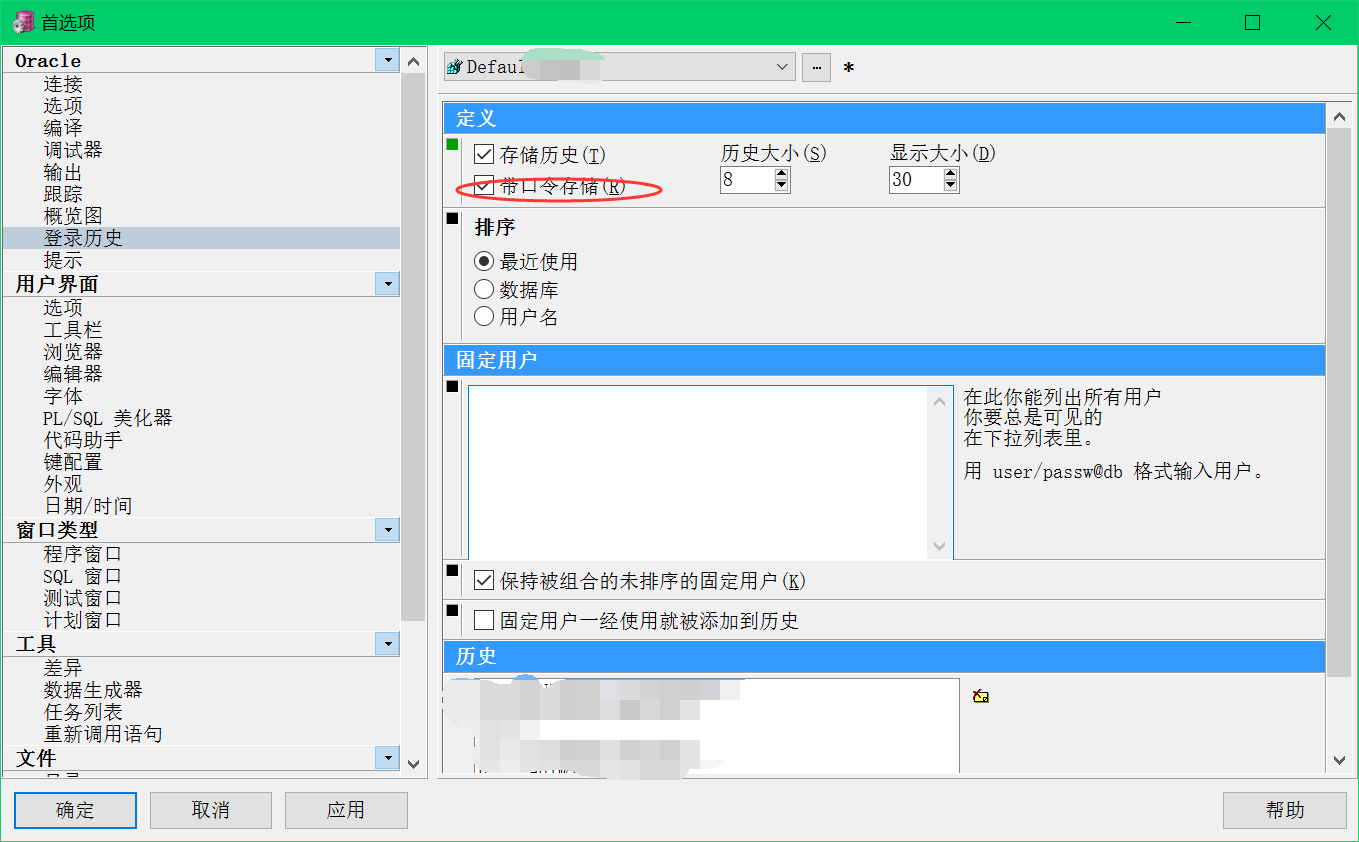
Task: Decrease the 历史大小 value
Action: point(782,186)
